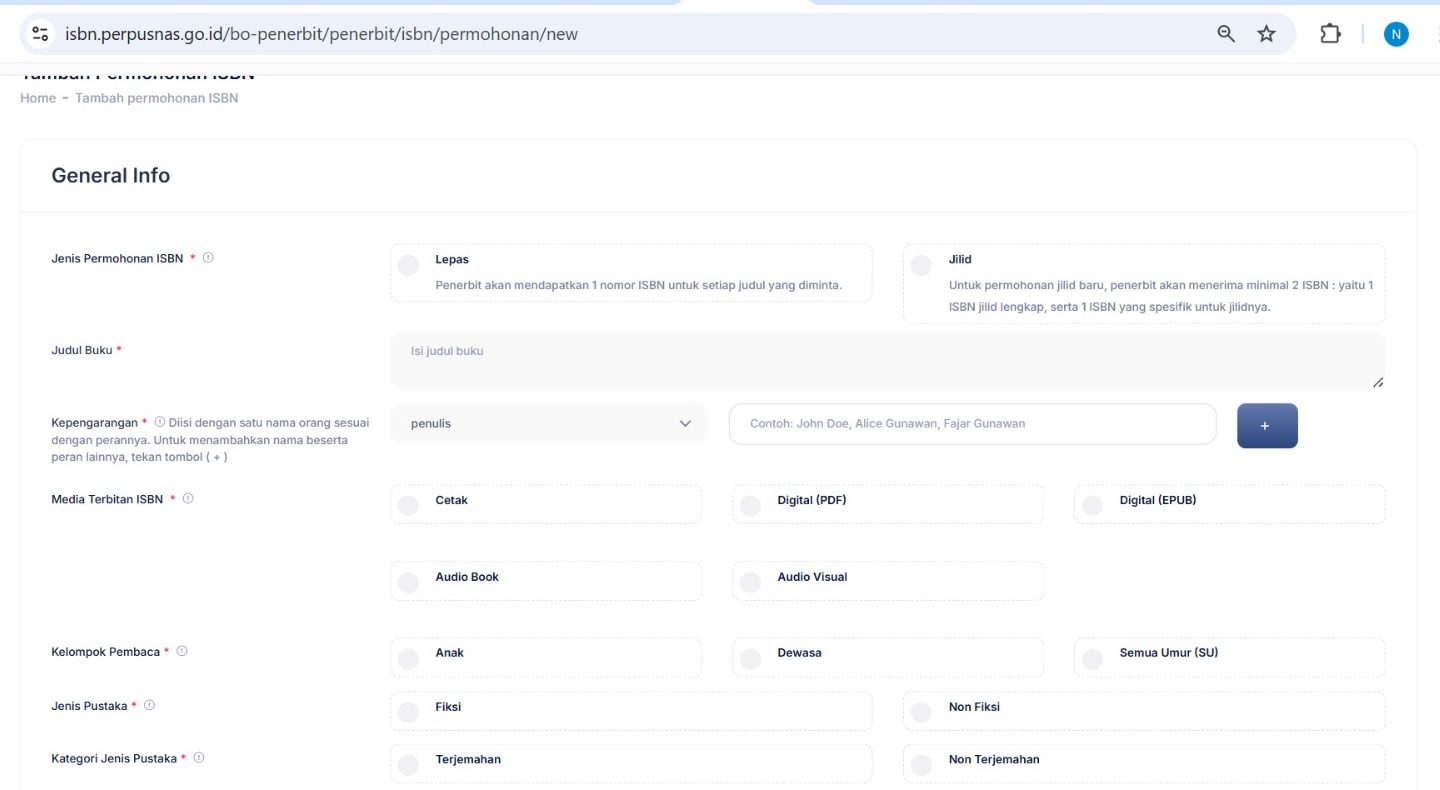Viewport: 1440px width, 790px height.
Task: Click the Judul Buku text area
Action: pos(887,360)
